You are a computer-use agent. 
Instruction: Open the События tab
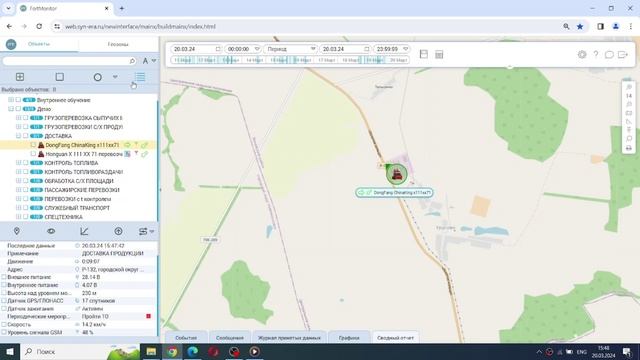click(186, 338)
